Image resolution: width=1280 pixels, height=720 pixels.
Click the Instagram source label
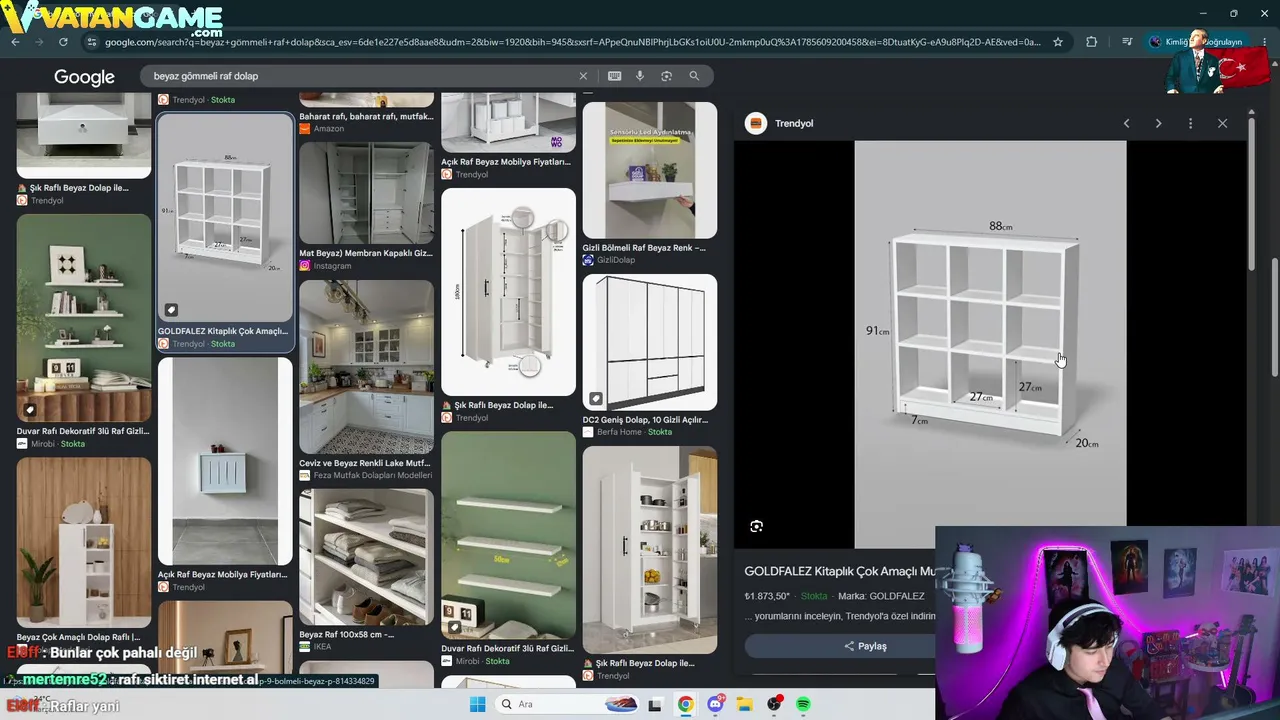click(332, 266)
